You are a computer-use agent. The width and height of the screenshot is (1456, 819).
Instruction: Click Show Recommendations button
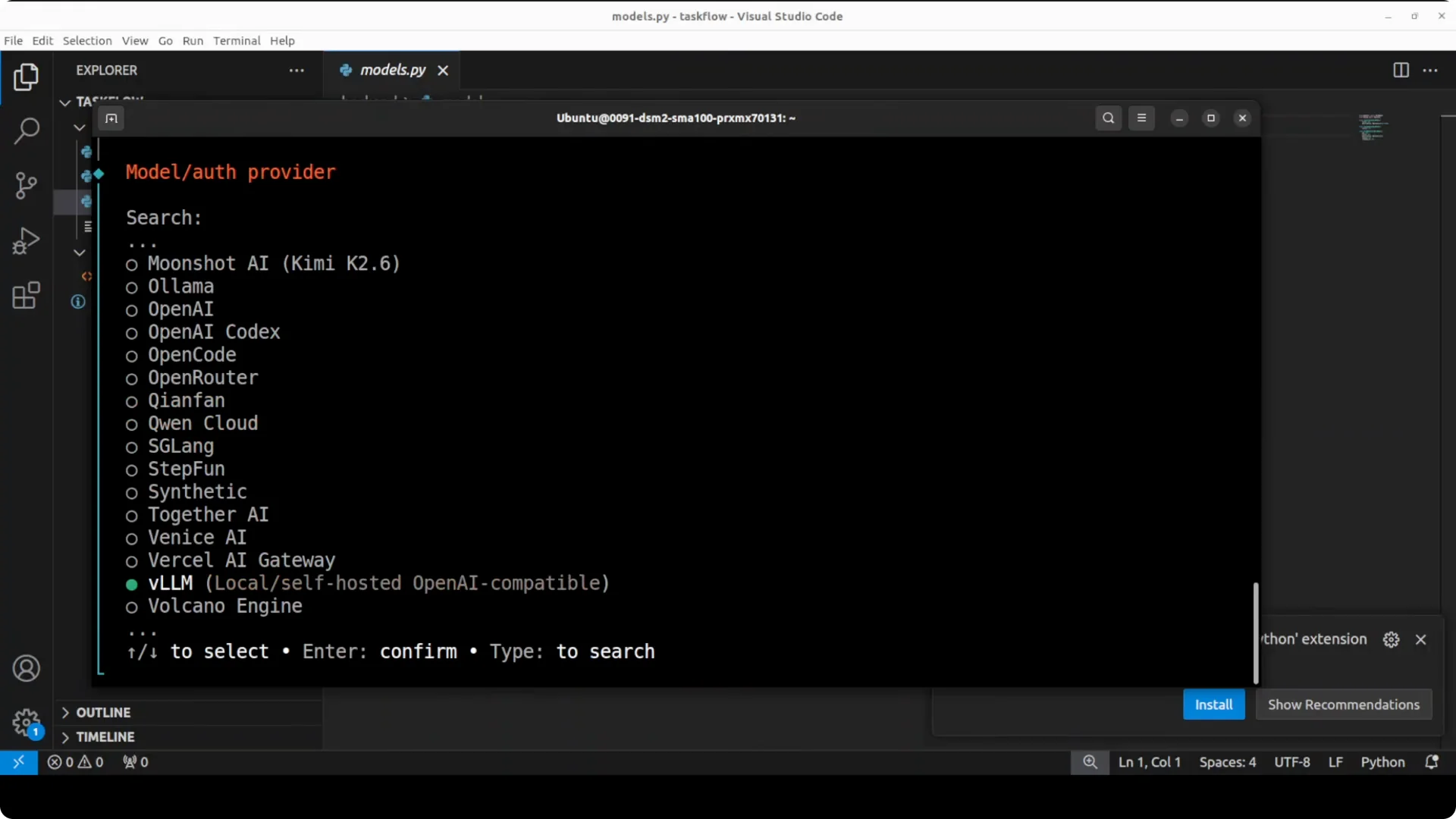tap(1343, 704)
